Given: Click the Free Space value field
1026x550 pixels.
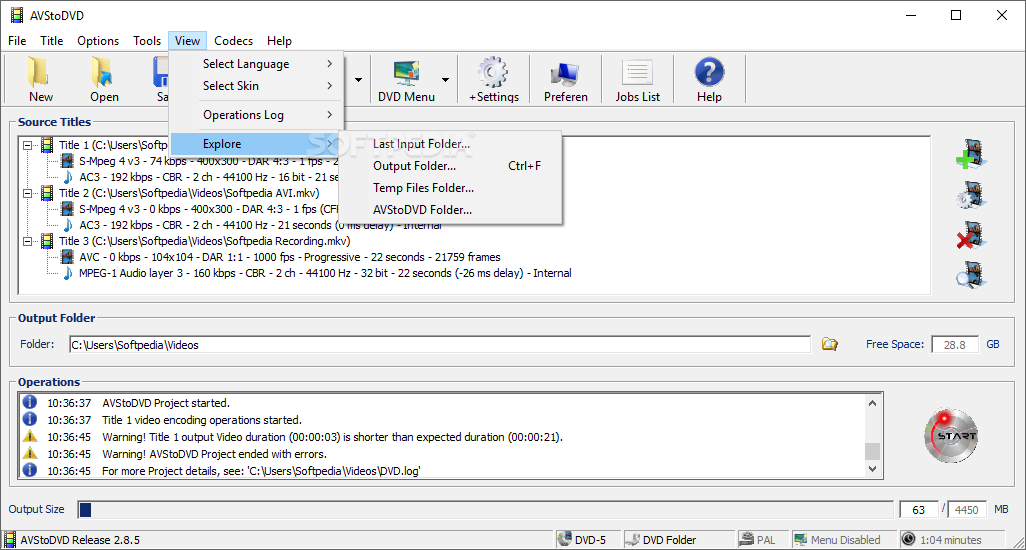Looking at the screenshot, I should pyautogui.click(x=955, y=345).
